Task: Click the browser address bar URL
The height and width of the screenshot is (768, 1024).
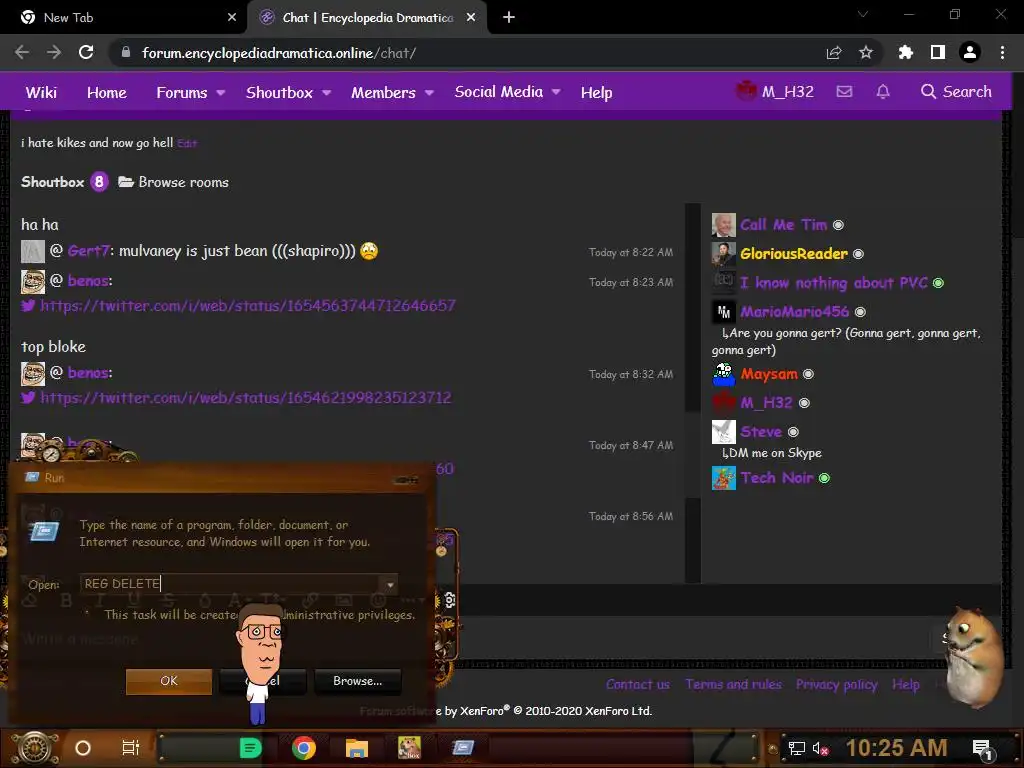Action: [279, 53]
